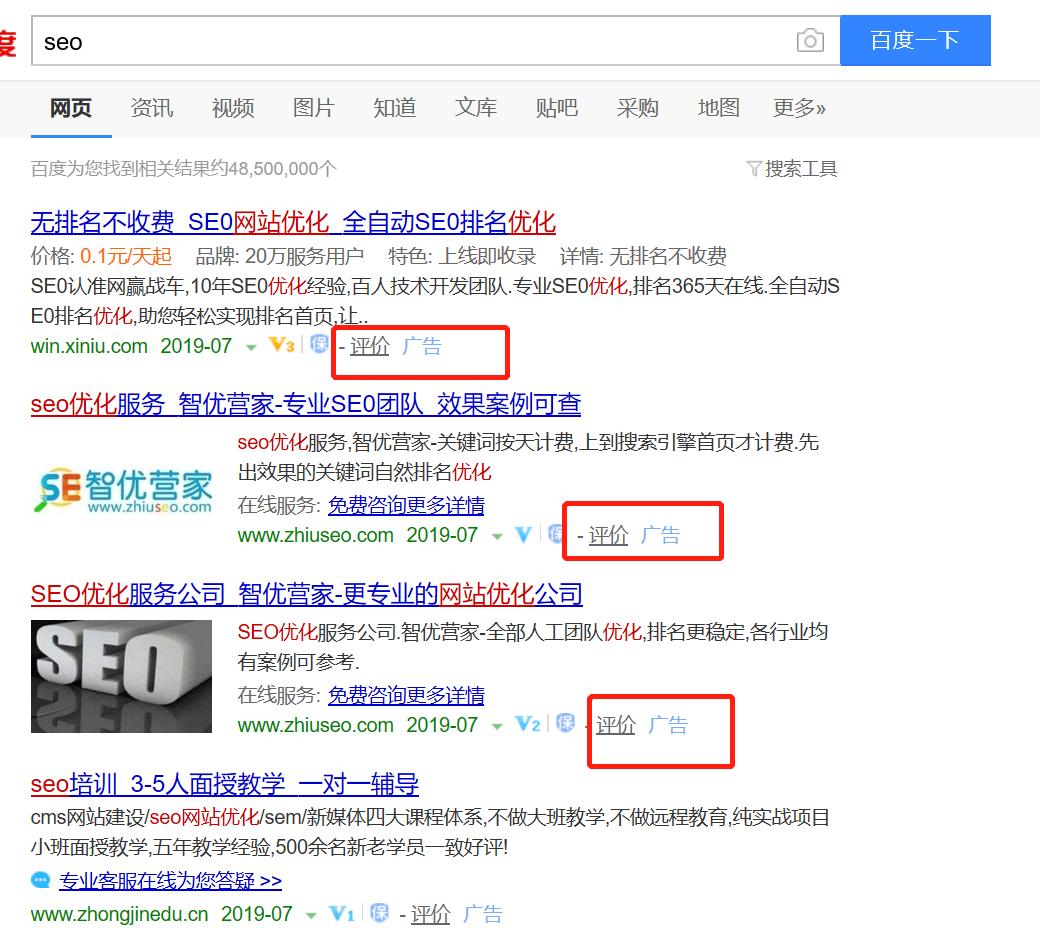Click inside the search input containing seo
This screenshot has height=928, width=1040.
coord(300,41)
